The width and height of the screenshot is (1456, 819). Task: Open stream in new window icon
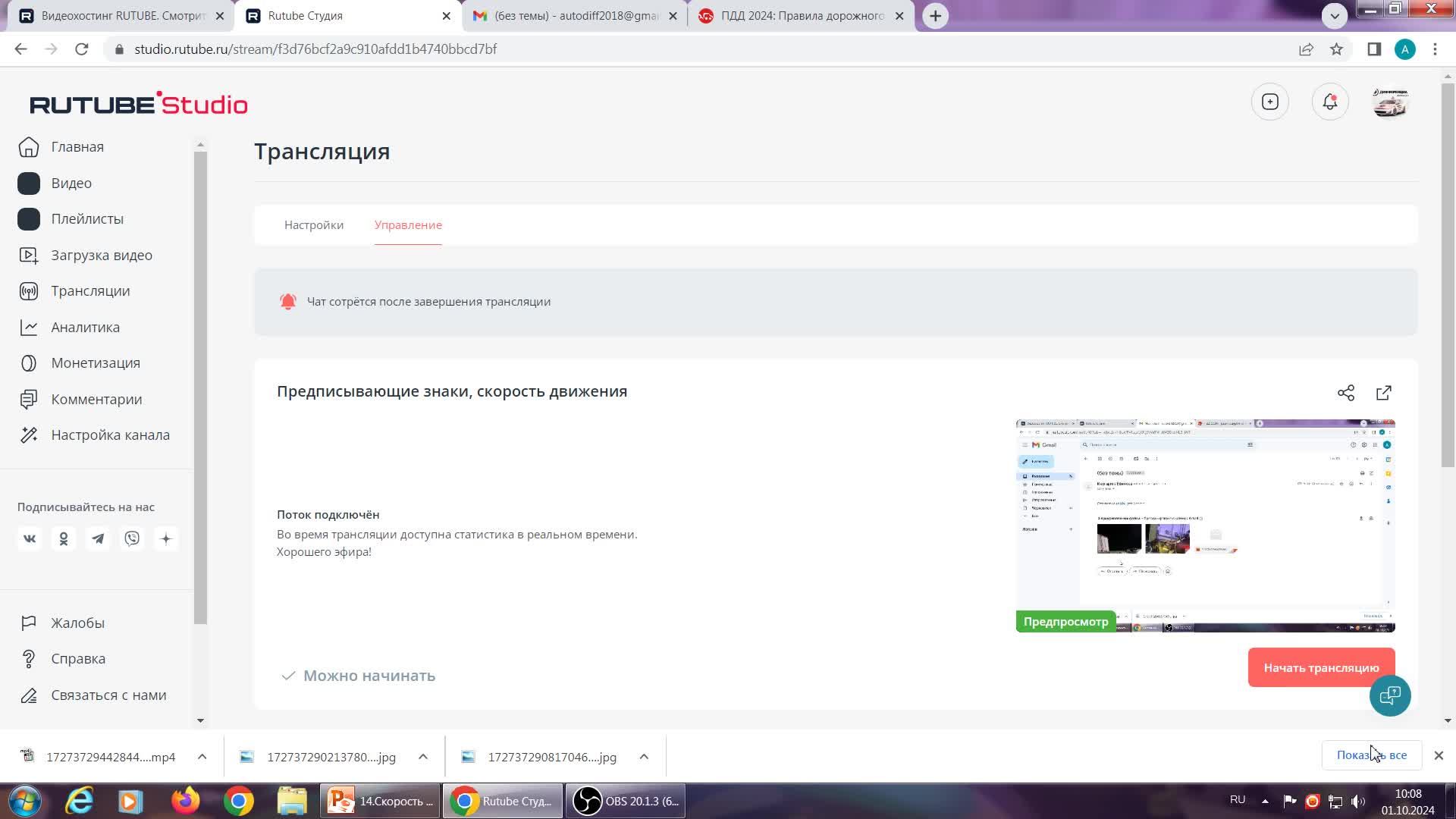coord(1383,393)
